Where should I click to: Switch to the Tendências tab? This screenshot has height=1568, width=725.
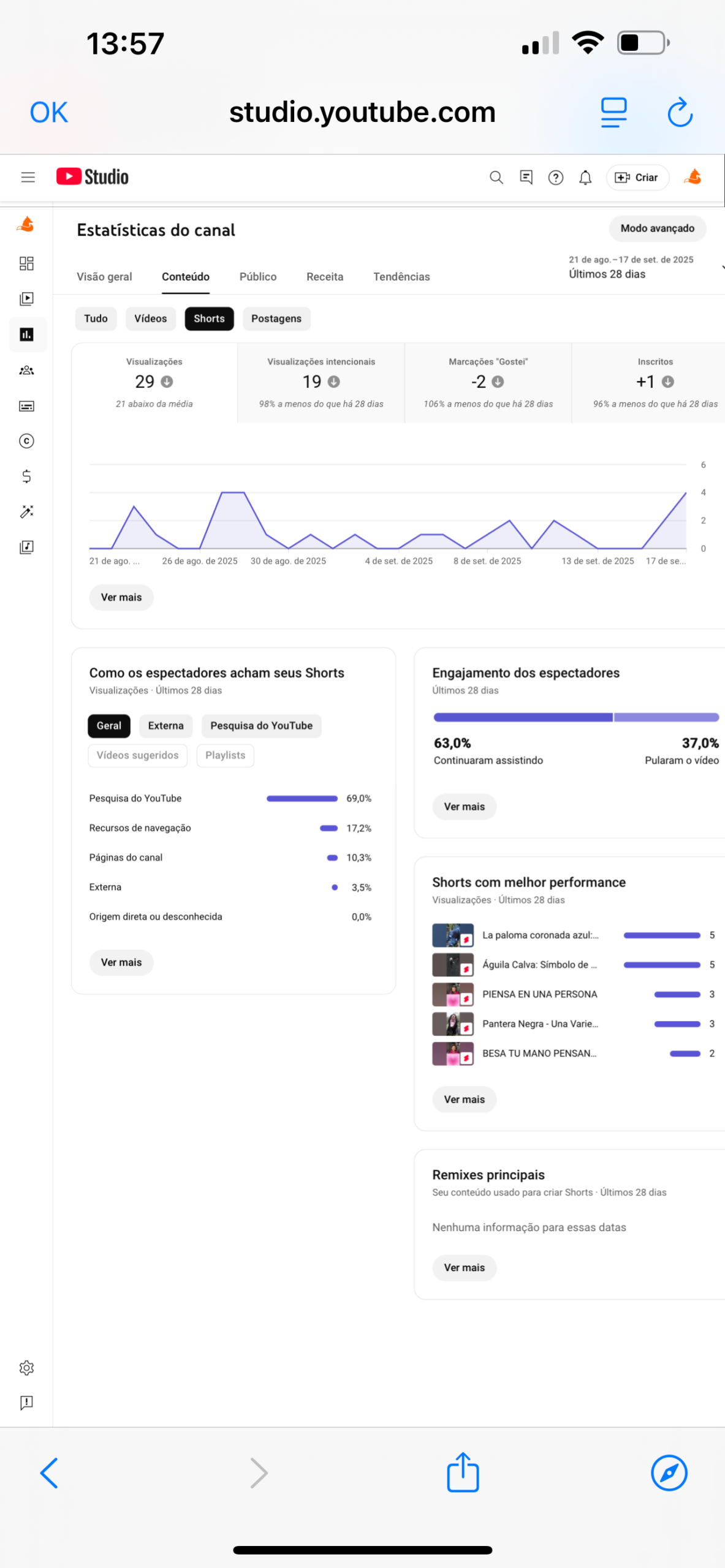click(401, 277)
